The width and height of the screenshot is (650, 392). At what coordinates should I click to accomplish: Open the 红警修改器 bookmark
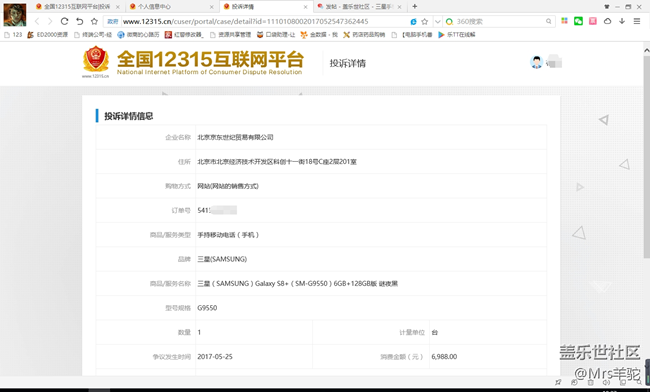184,35
